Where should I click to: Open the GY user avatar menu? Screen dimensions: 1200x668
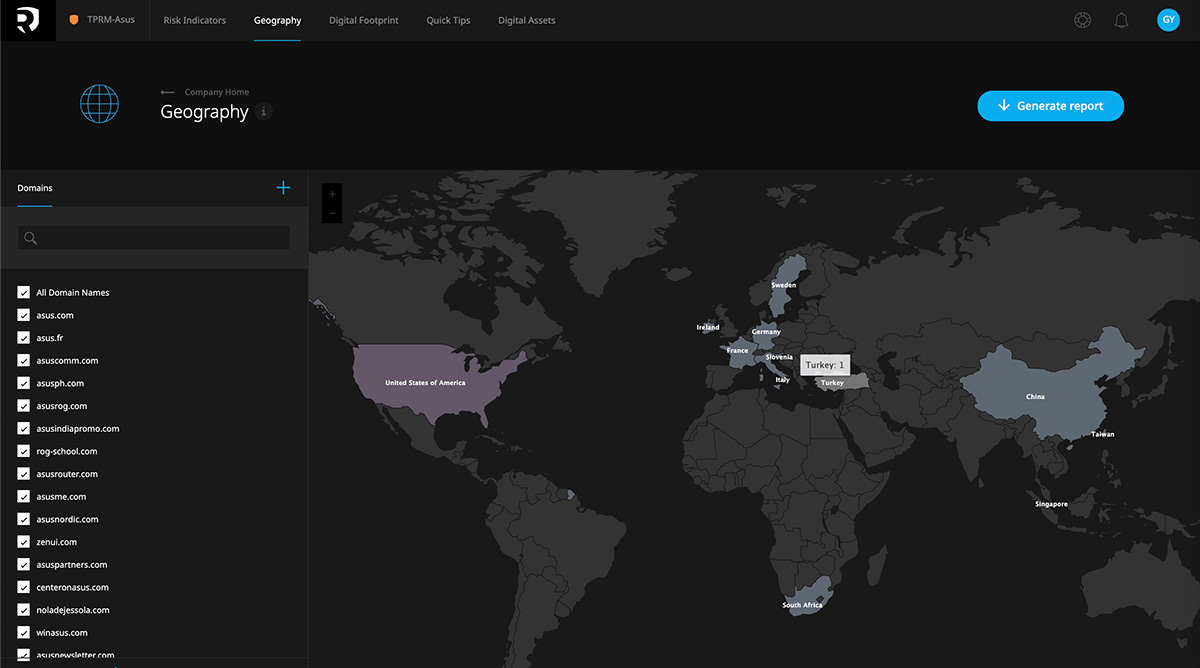1167,20
